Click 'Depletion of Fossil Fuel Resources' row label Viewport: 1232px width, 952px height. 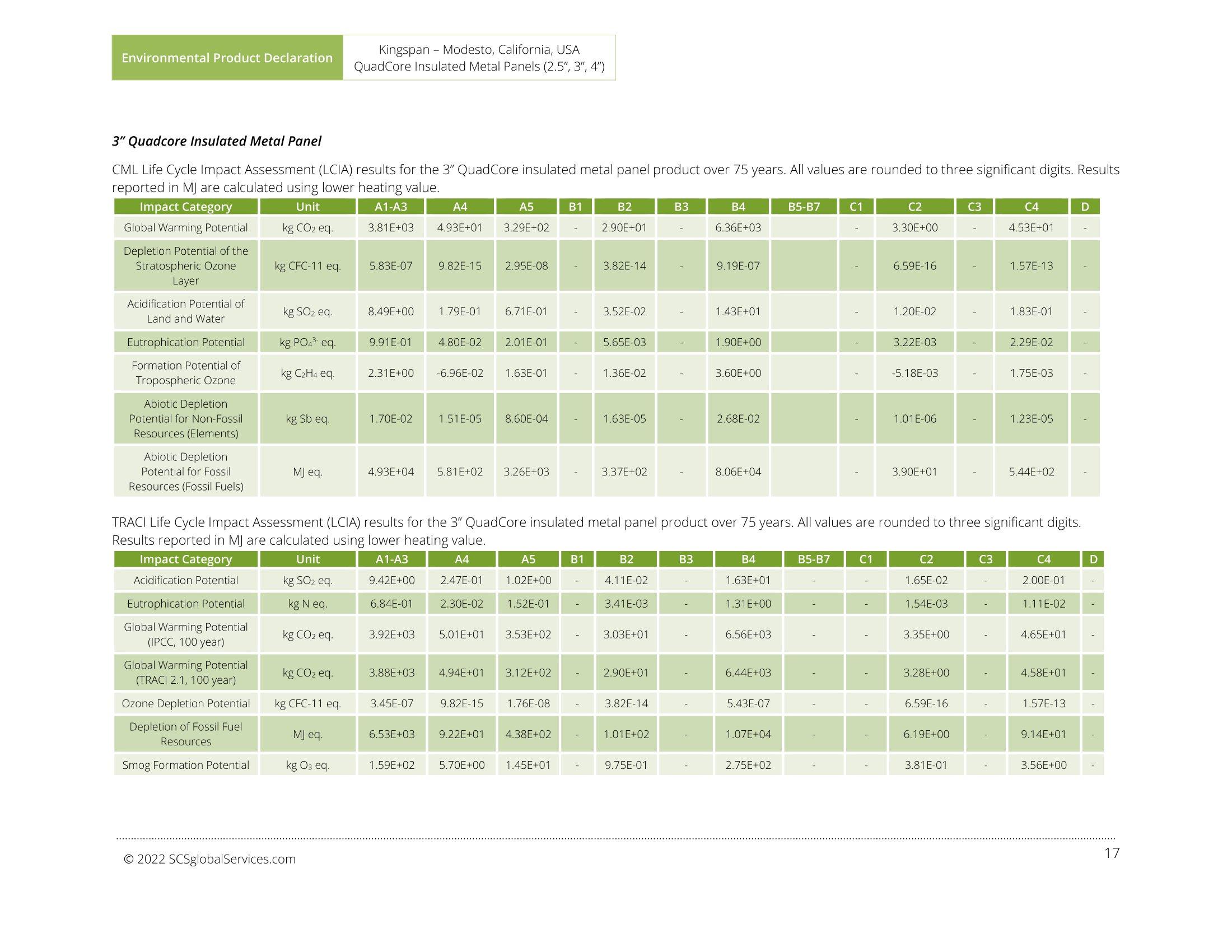(185, 734)
